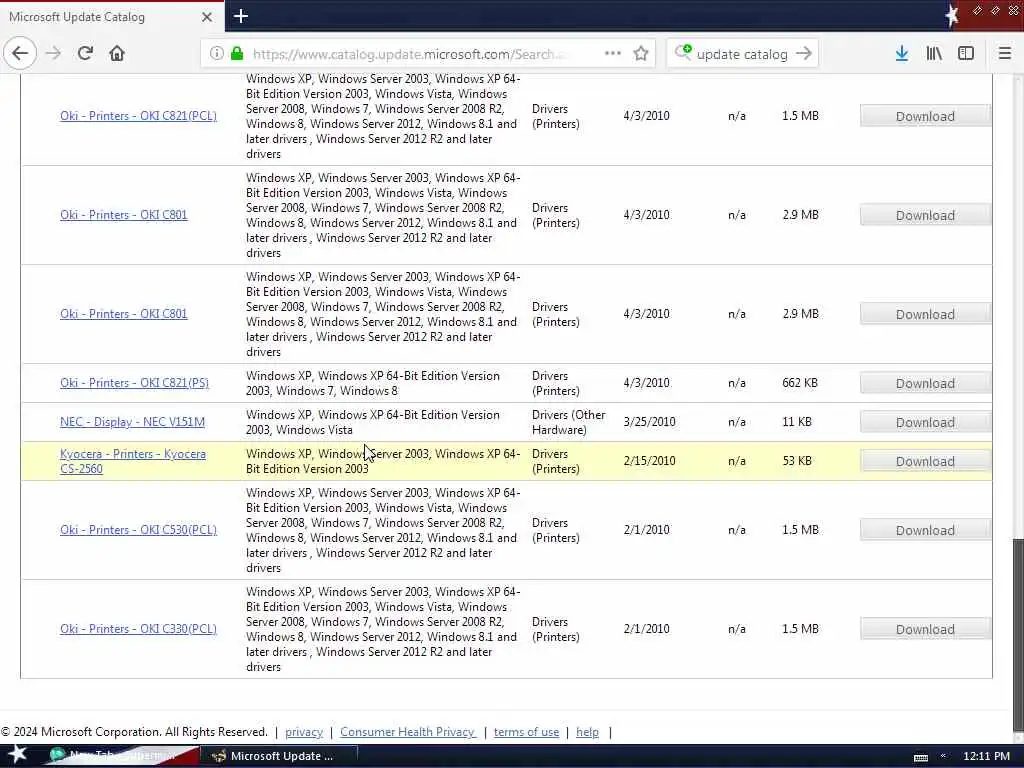Image resolution: width=1024 pixels, height=768 pixels.
Task: Open the browser home page icon
Action: point(117,53)
